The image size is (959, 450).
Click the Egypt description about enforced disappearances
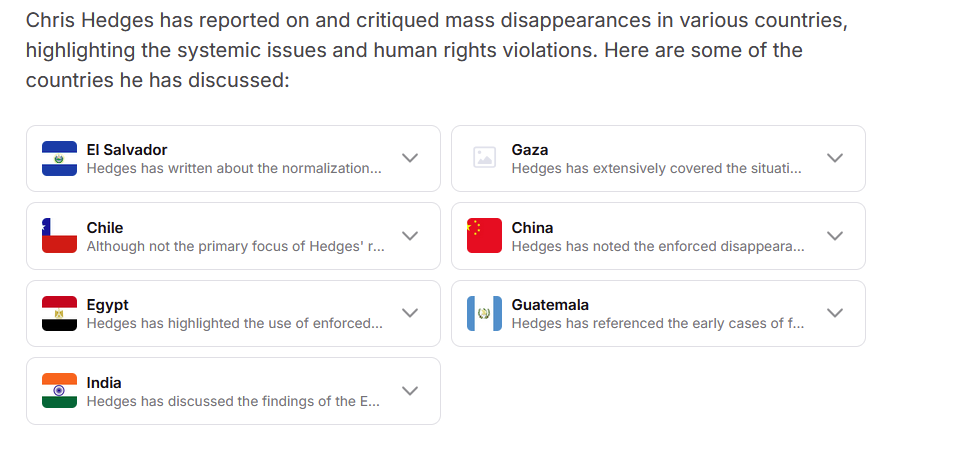(235, 323)
